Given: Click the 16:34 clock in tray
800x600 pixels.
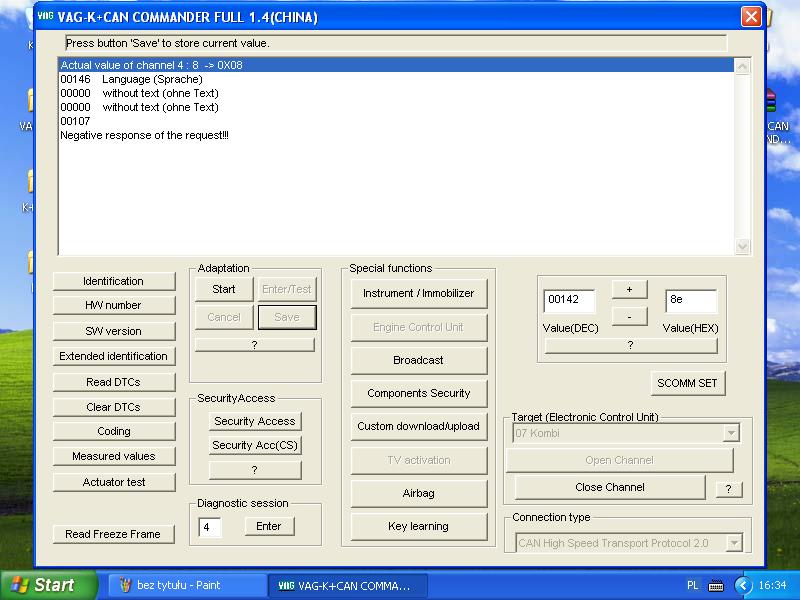Looking at the screenshot, I should click(772, 585).
